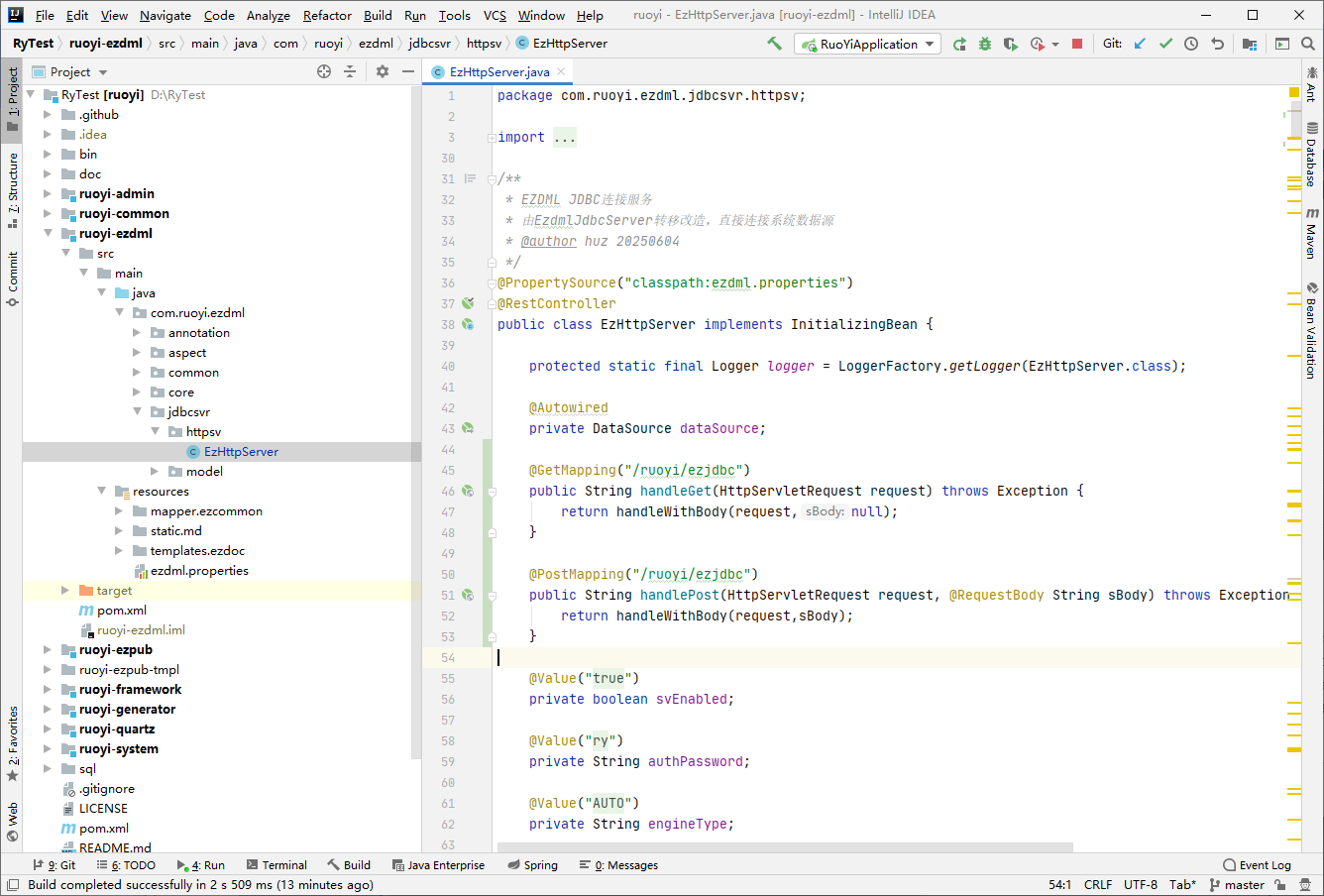This screenshot has width=1324, height=896.
Task: Expand the ruoyi-admin module in tree
Action: 48,194
